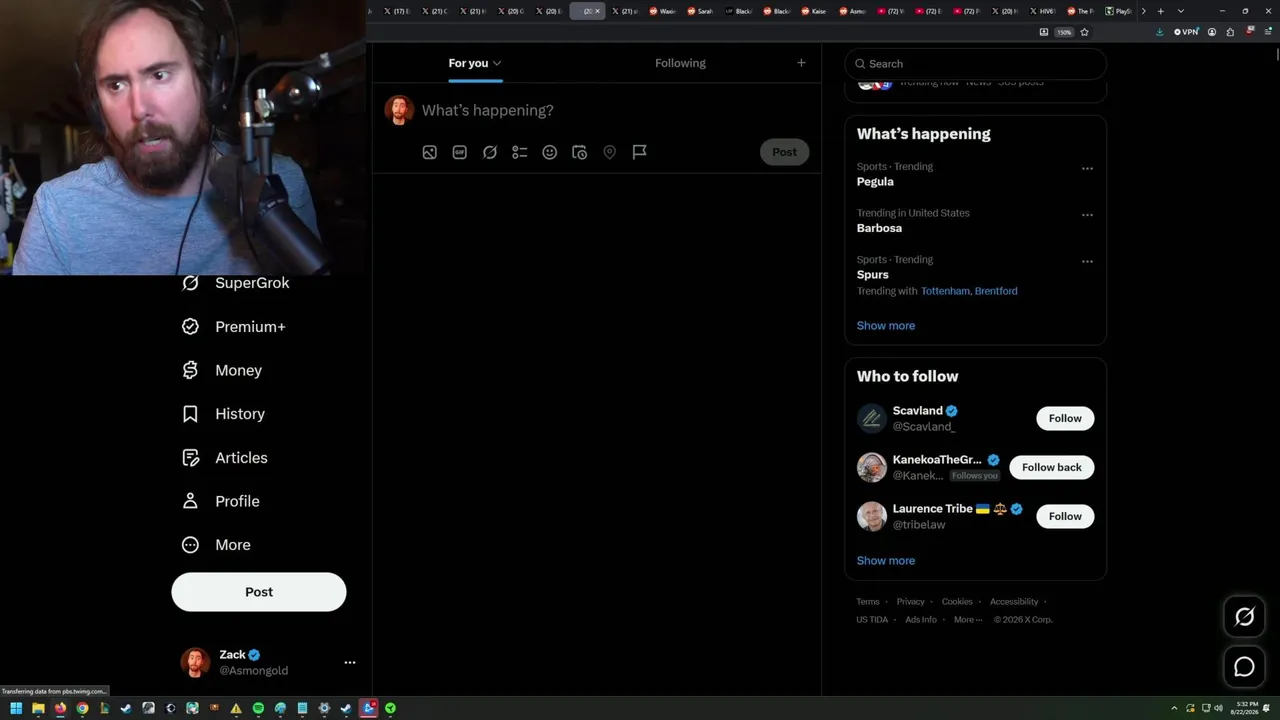1280x720 pixels.
Task: Open account options next to Zack @Asmongold
Action: tap(350, 662)
